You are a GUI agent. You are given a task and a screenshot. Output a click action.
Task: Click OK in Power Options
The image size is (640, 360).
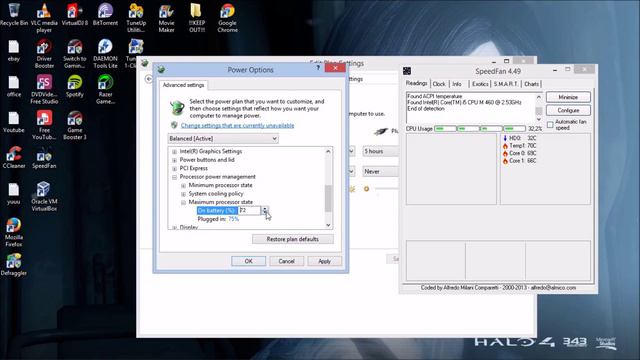pyautogui.click(x=249, y=261)
